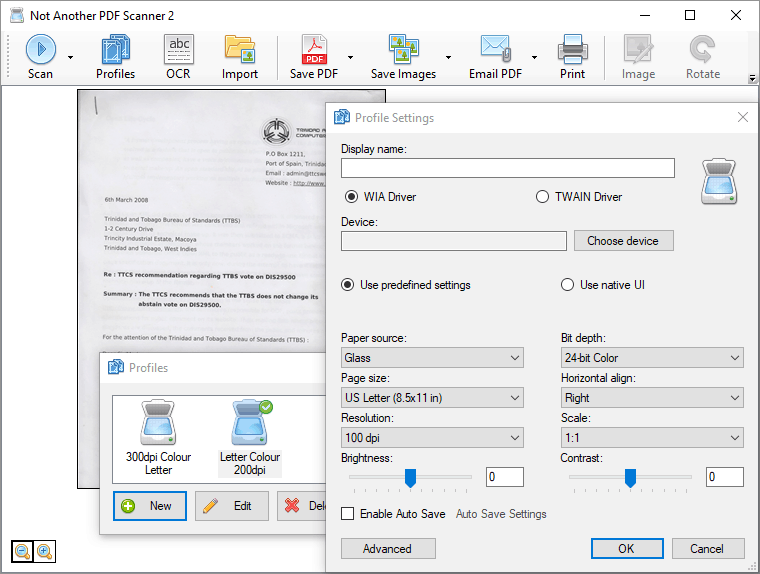The height and width of the screenshot is (574, 760).
Task: Click the Import folder icon
Action: (240, 49)
